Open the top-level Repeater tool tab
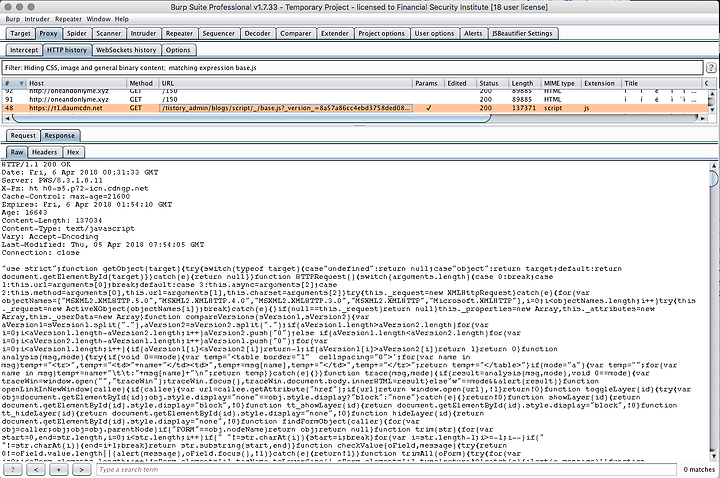Image resolution: width=720 pixels, height=478 pixels. pos(179,34)
